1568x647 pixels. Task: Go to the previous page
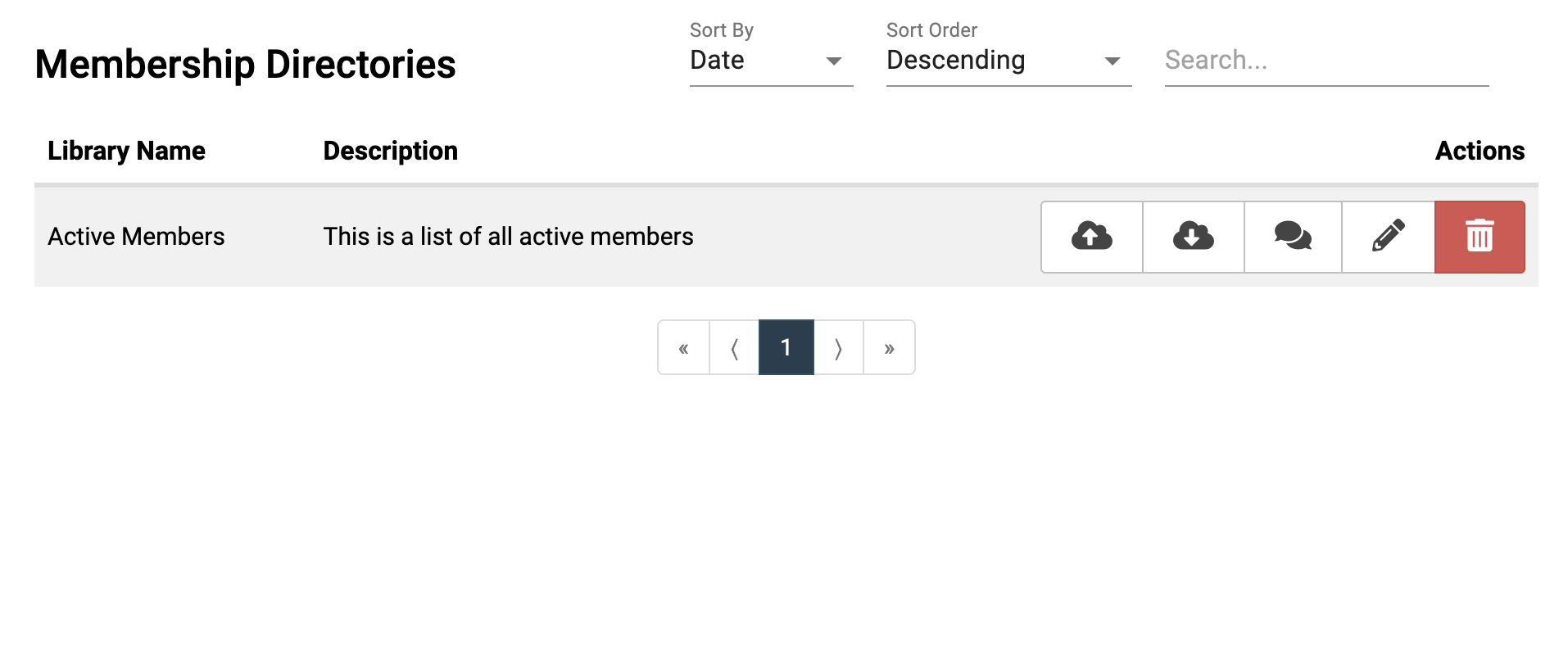tap(734, 348)
